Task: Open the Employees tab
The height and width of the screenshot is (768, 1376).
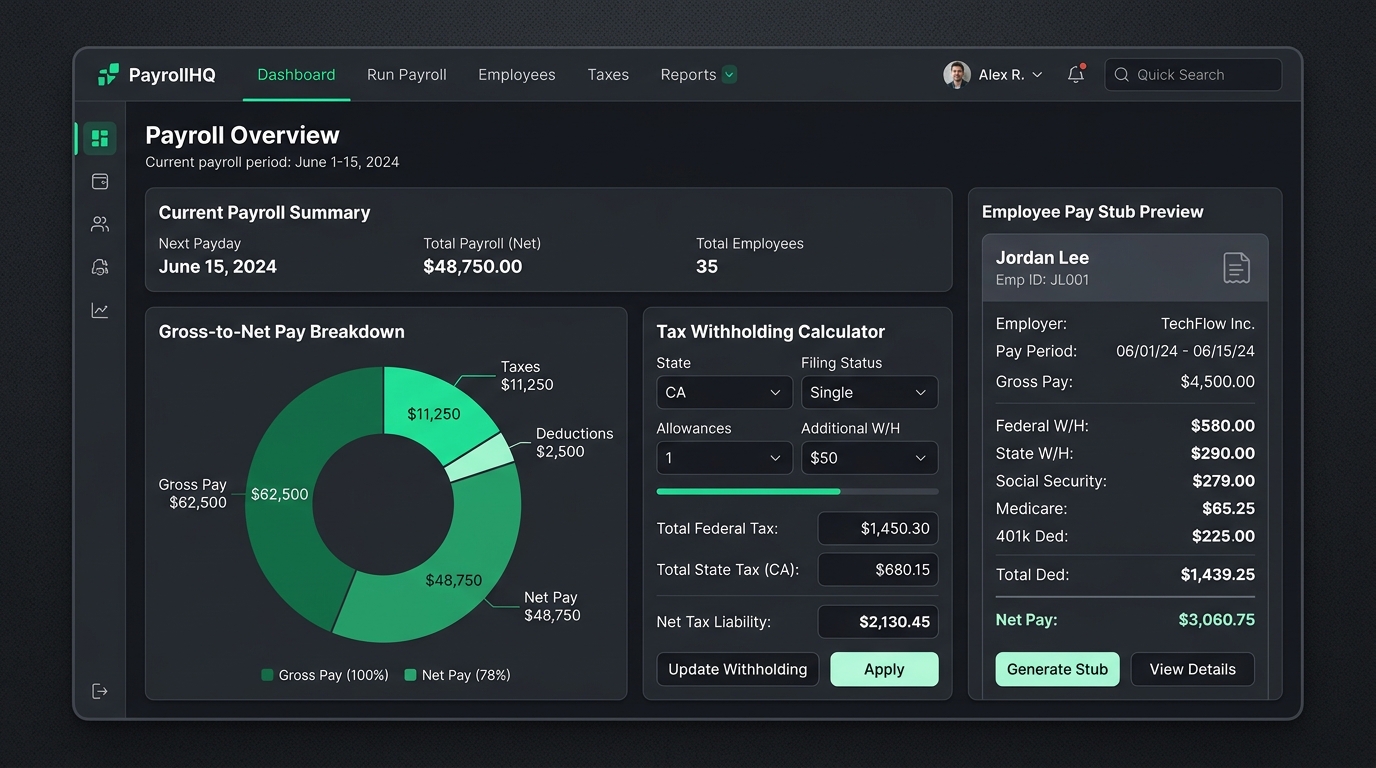Action: point(517,75)
